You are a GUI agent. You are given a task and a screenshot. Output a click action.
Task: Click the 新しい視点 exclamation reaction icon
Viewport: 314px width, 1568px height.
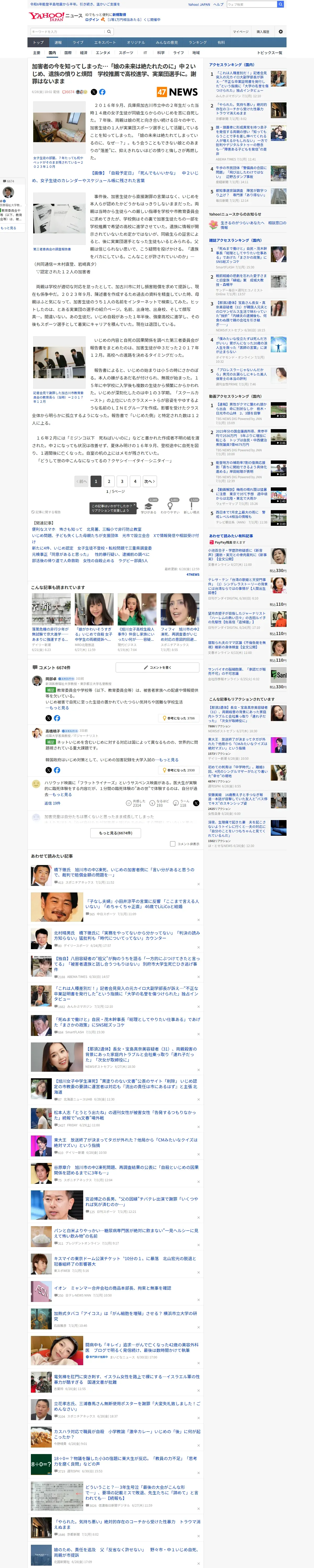(x=192, y=506)
